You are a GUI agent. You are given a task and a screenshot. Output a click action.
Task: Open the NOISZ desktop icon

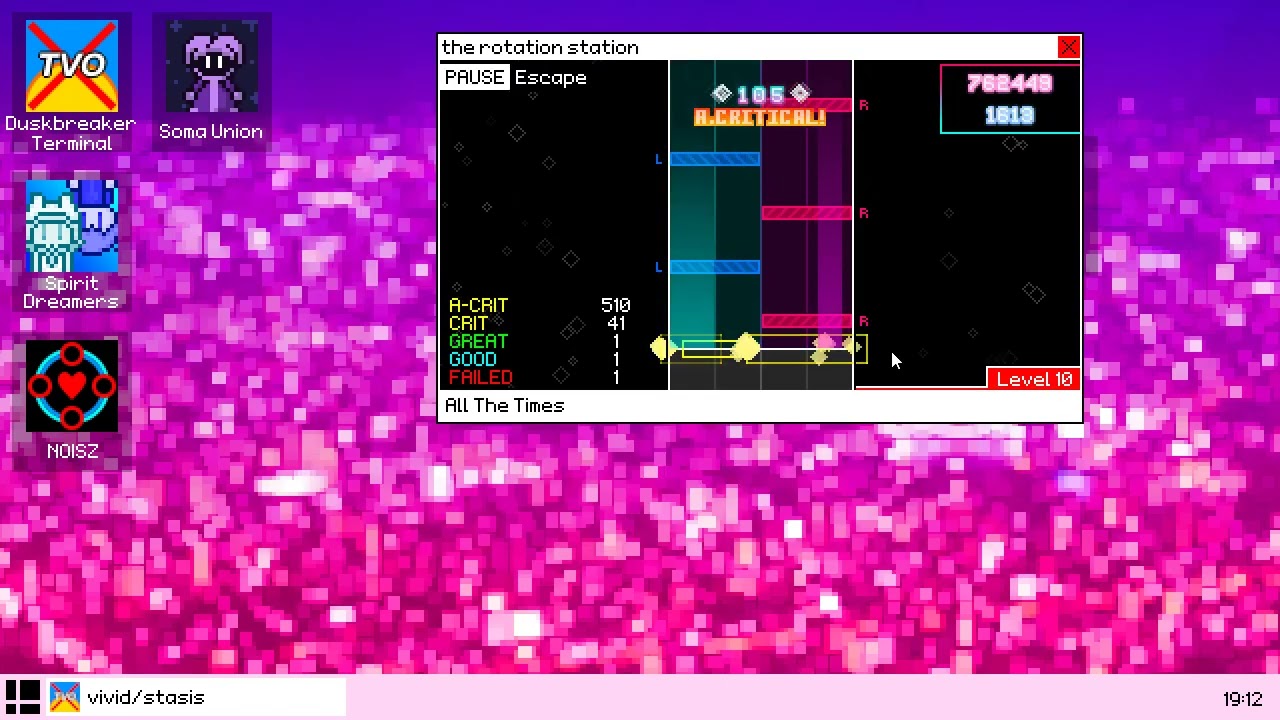71,400
